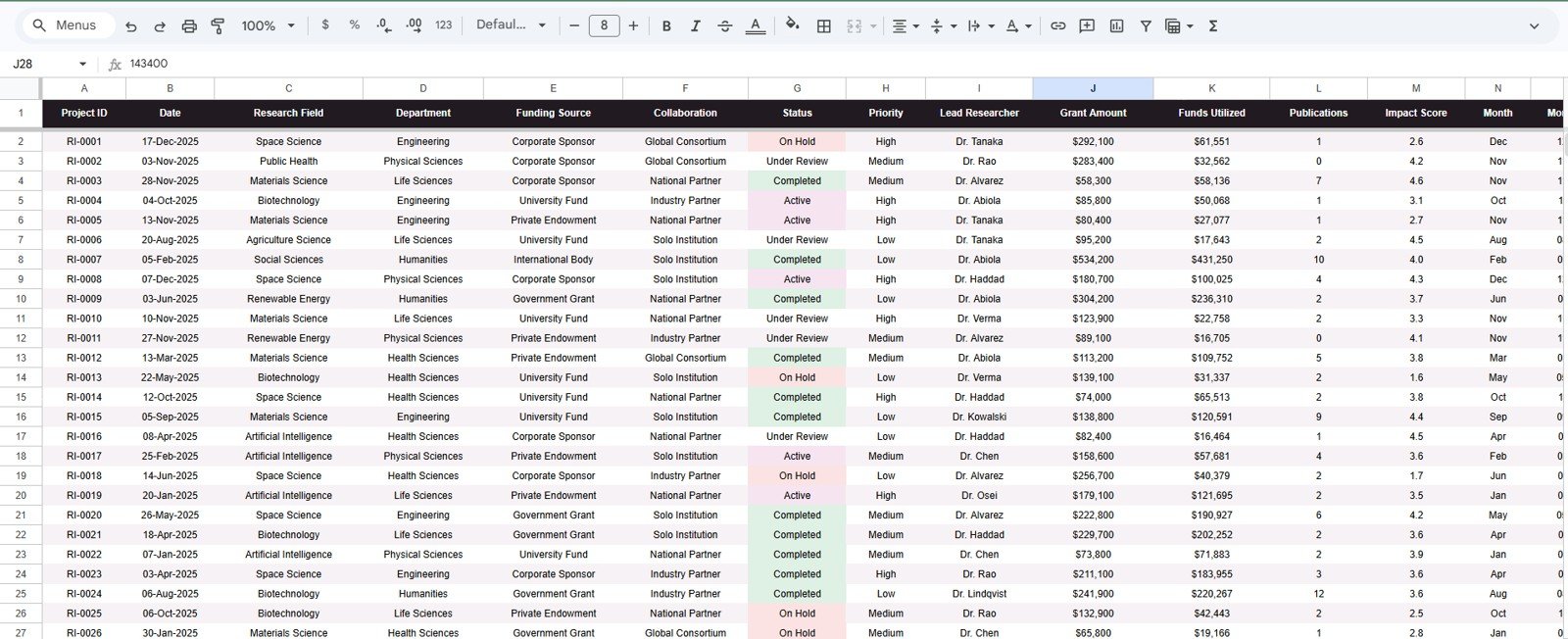
Task: Decrease font size with minus button
Action: coord(574,25)
